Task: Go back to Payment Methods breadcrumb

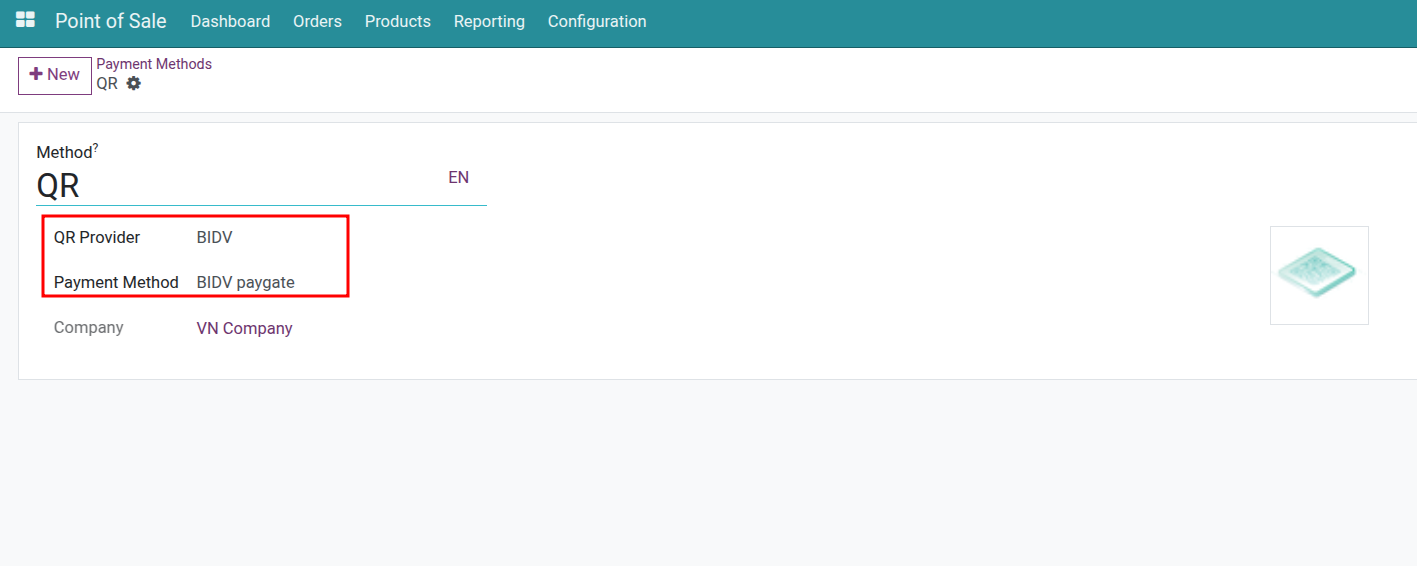Action: click(154, 64)
